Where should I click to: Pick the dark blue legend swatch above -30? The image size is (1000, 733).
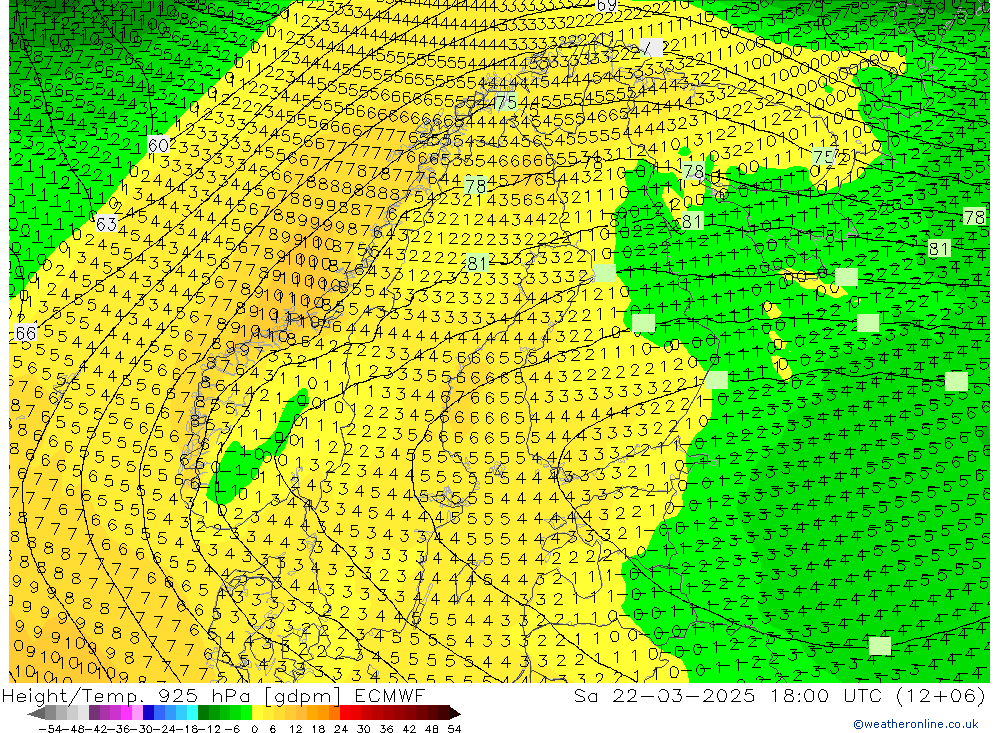(x=148, y=713)
